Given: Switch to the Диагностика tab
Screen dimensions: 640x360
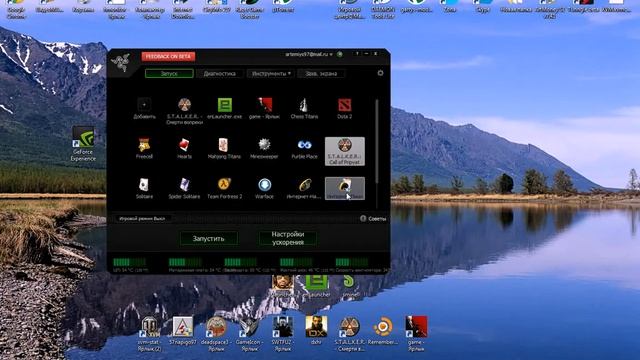Looking at the screenshot, I should (220, 73).
